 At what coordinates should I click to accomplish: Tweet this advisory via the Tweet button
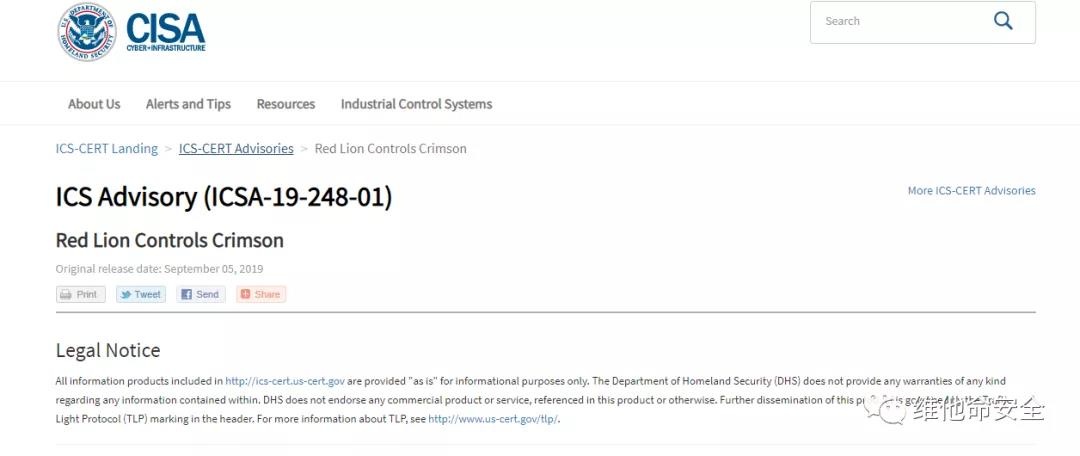(x=140, y=294)
